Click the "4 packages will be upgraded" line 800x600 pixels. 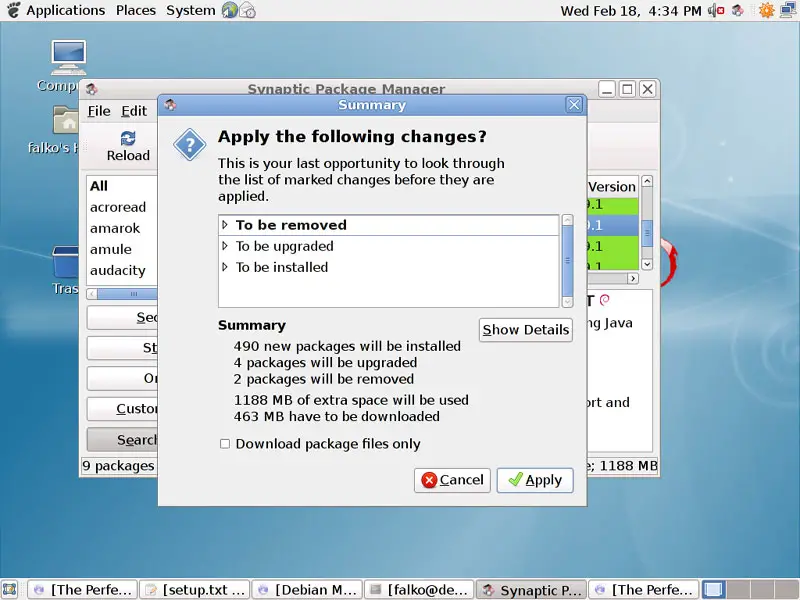tap(325, 362)
